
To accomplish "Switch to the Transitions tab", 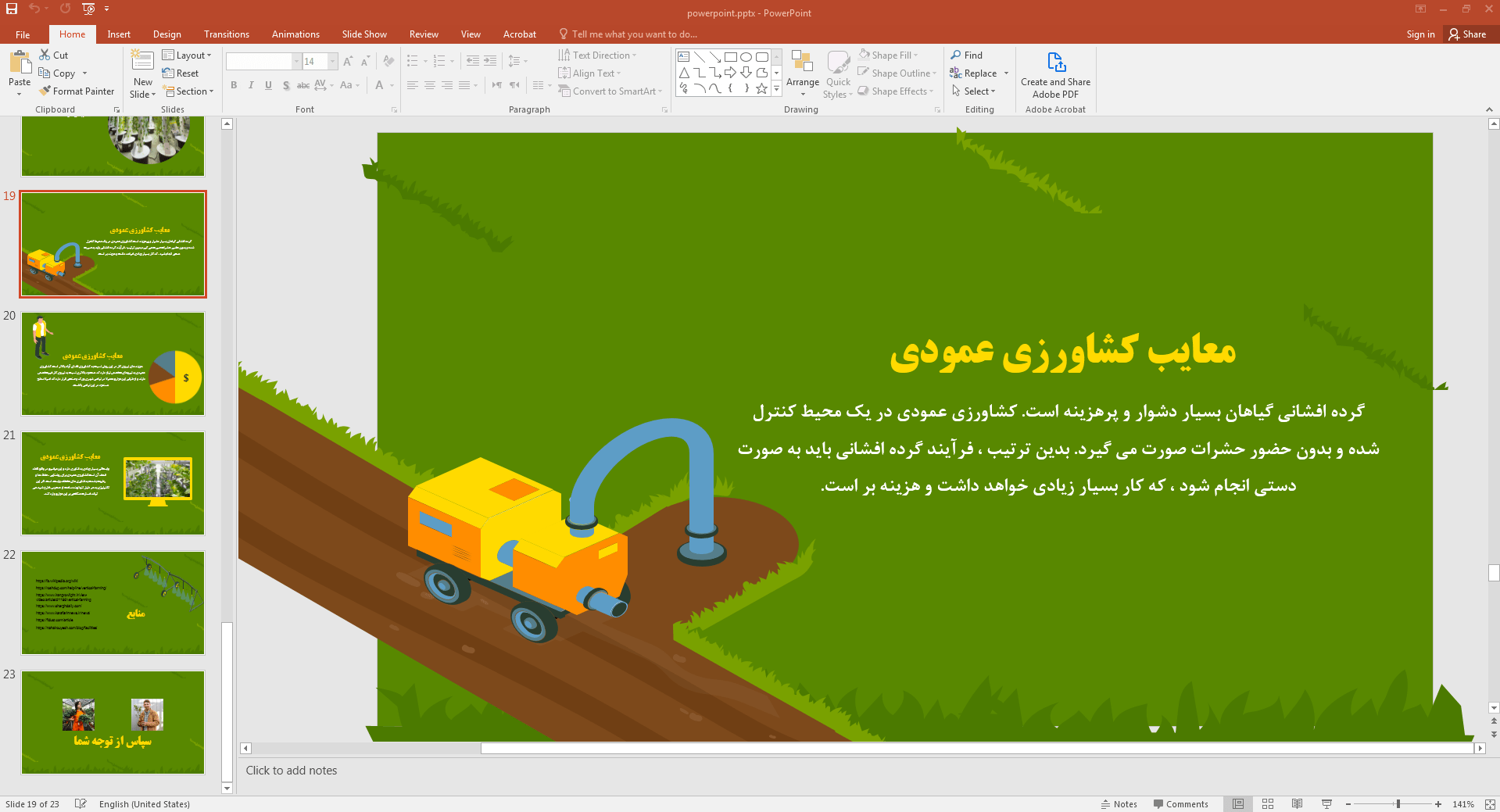I will 227,34.
